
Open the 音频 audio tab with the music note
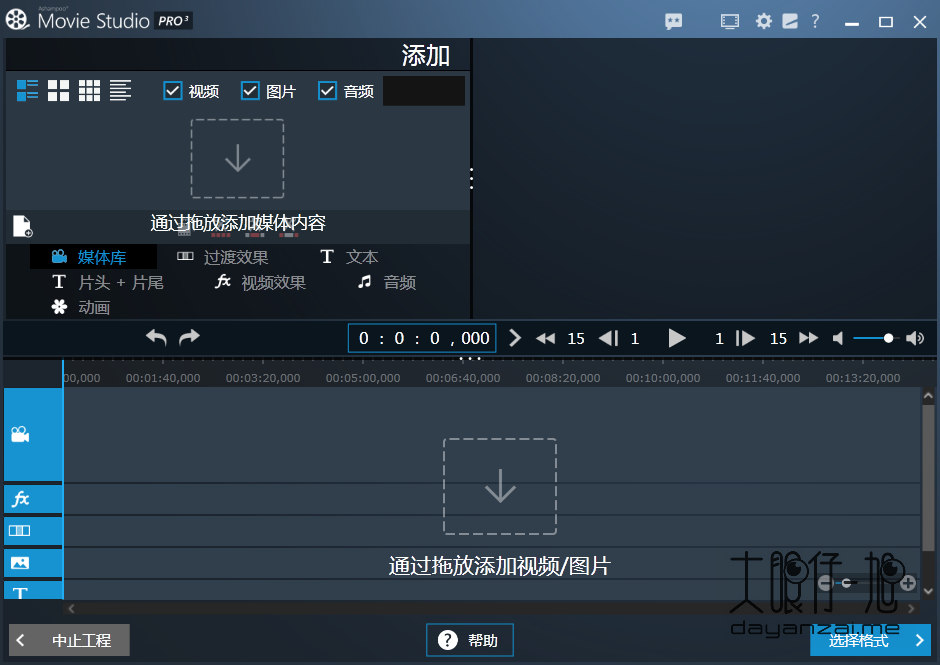tap(387, 282)
